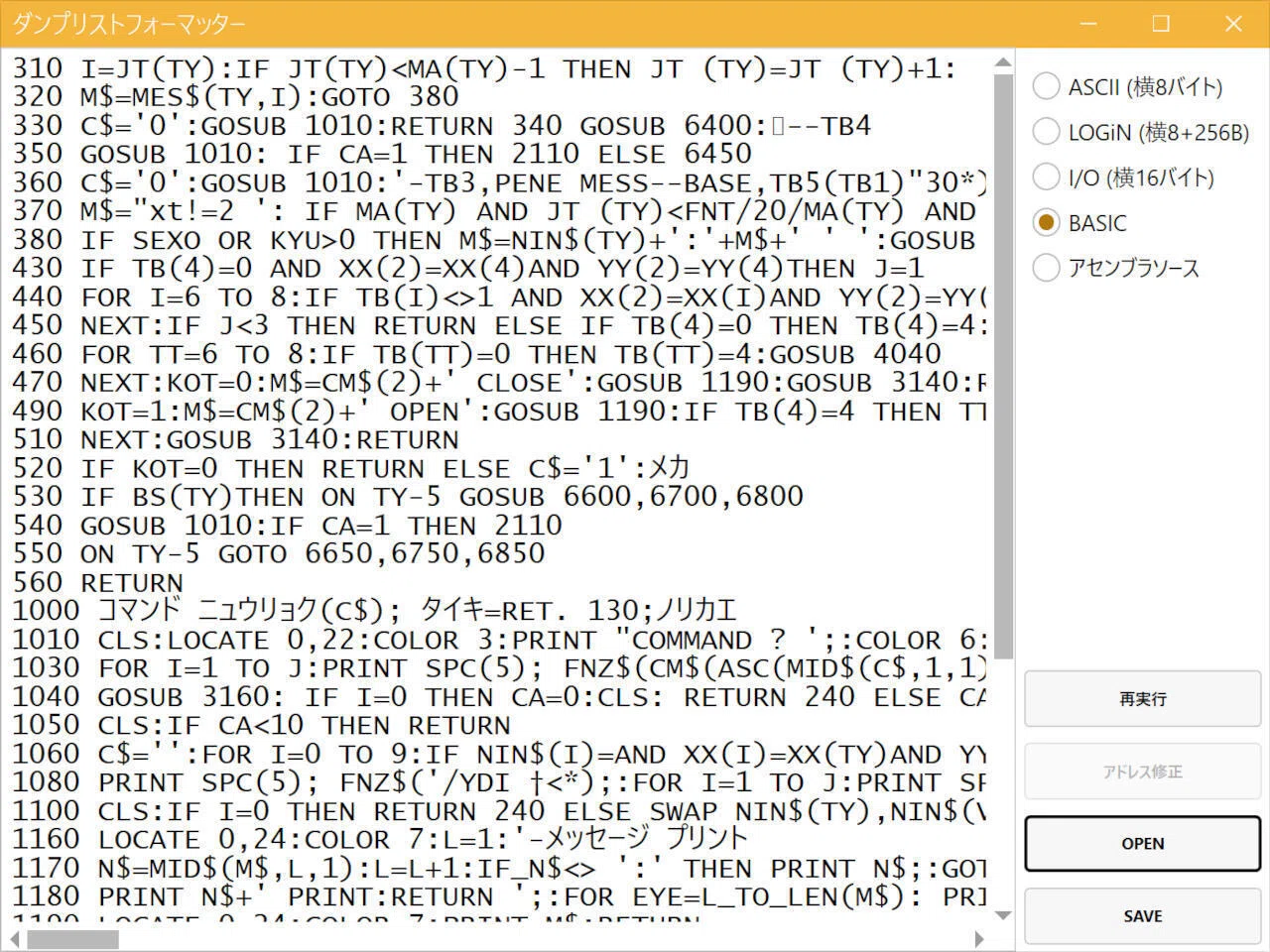Click line 1160 LOCATE 0,24 メッセージ プリント
Image resolution: width=1270 pixels, height=952 pixels.
pos(380,840)
